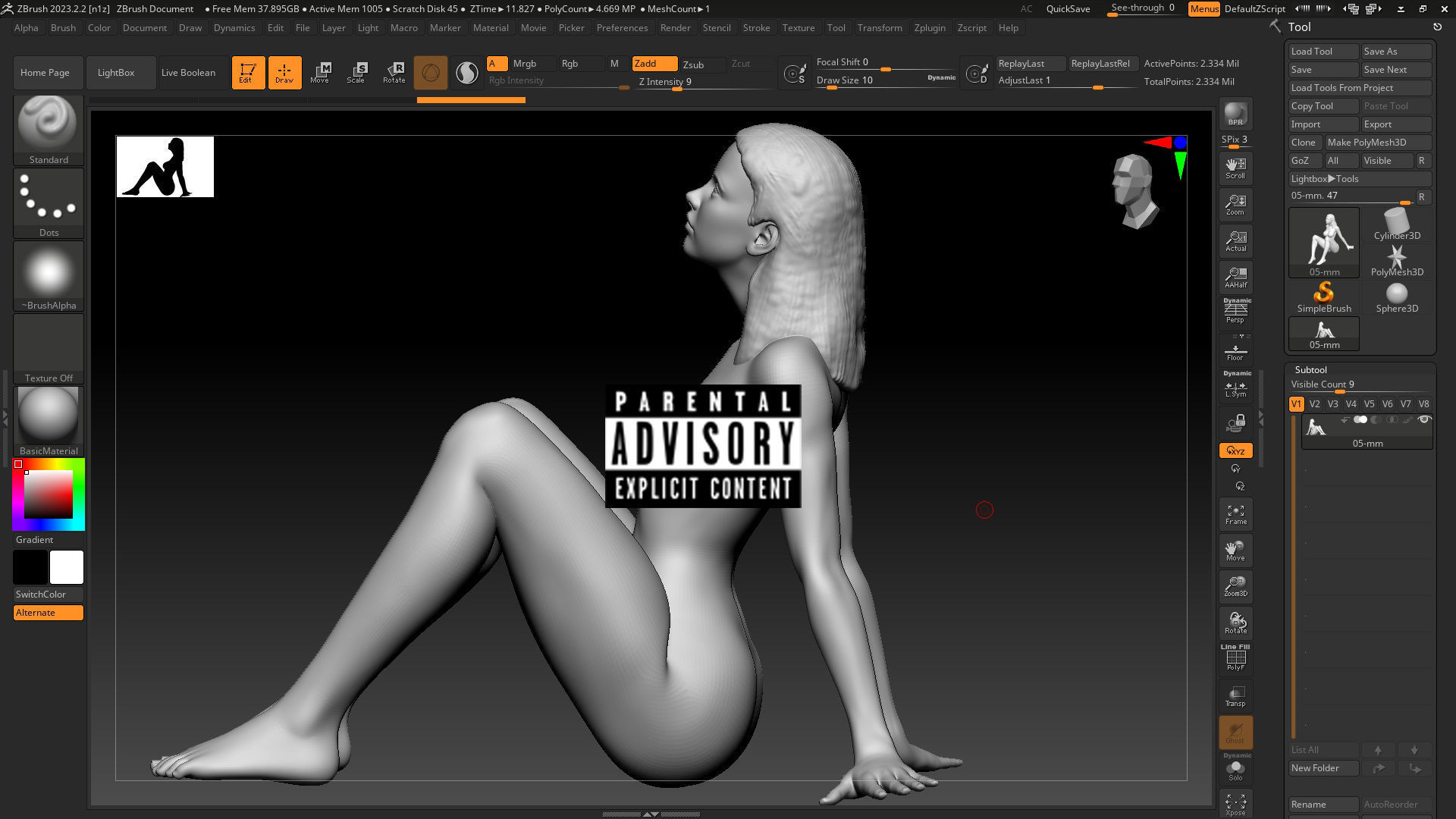Toggle Zsub sculpt mode
This screenshot has height=819, width=1456.
[701, 64]
